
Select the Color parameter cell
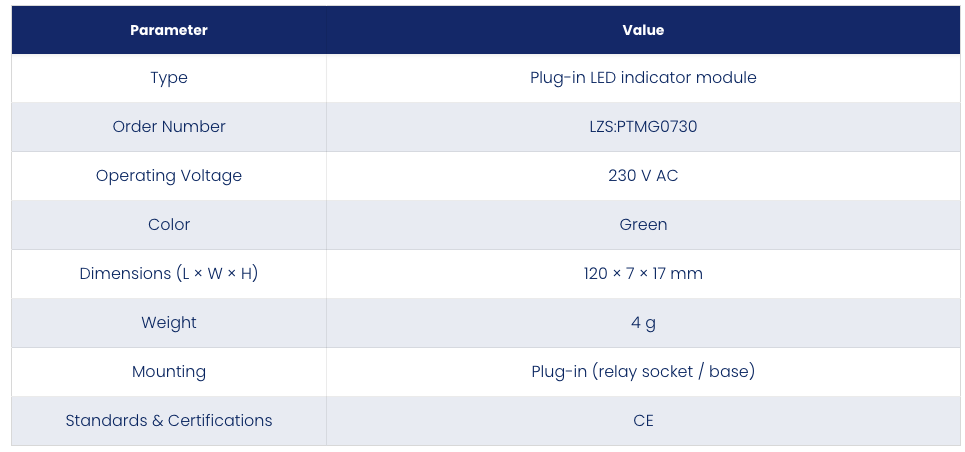coord(169,225)
